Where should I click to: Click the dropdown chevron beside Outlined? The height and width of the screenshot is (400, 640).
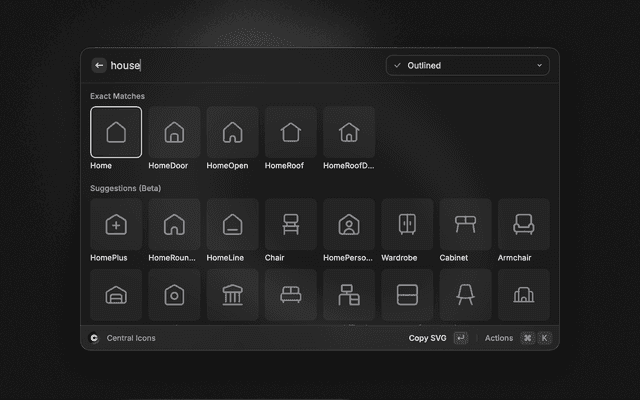click(539, 65)
